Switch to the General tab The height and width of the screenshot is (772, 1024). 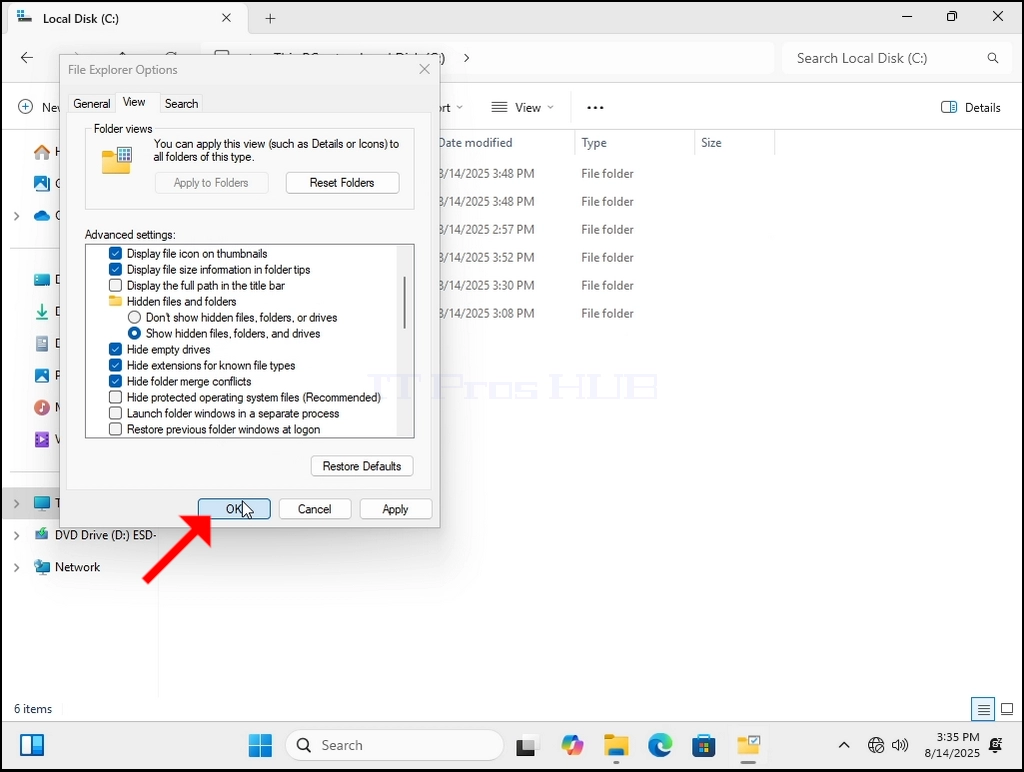pos(91,104)
